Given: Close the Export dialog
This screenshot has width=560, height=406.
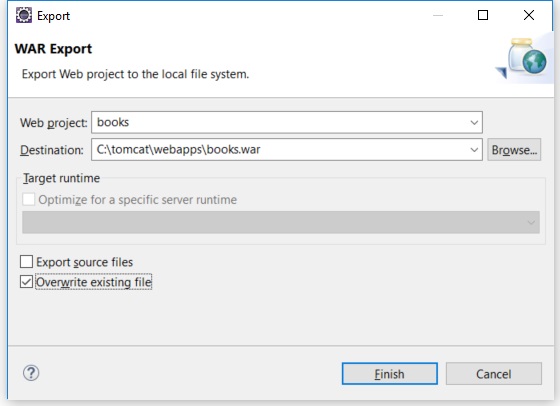Looking at the screenshot, I should coord(529,15).
